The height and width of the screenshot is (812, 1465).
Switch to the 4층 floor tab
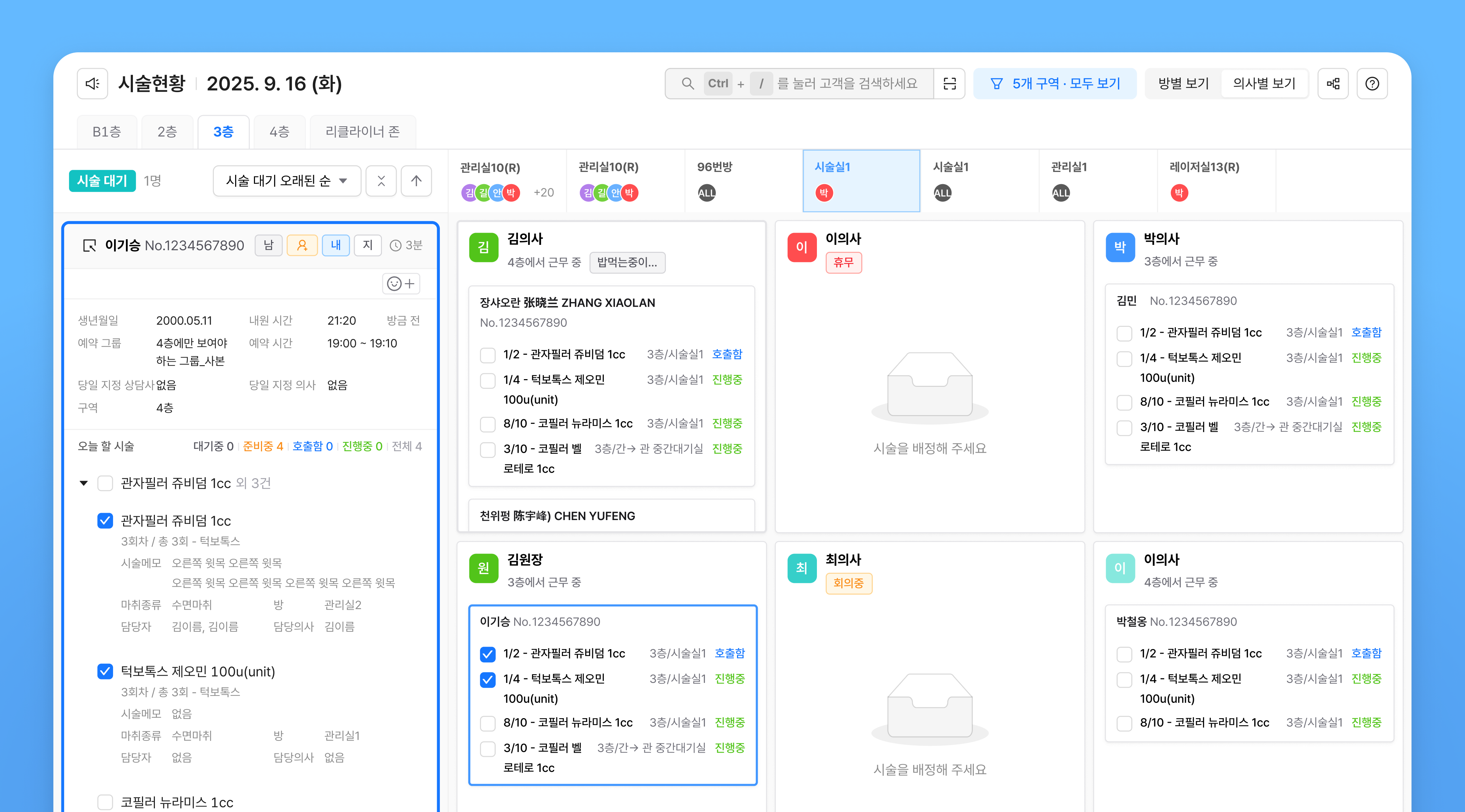[279, 132]
